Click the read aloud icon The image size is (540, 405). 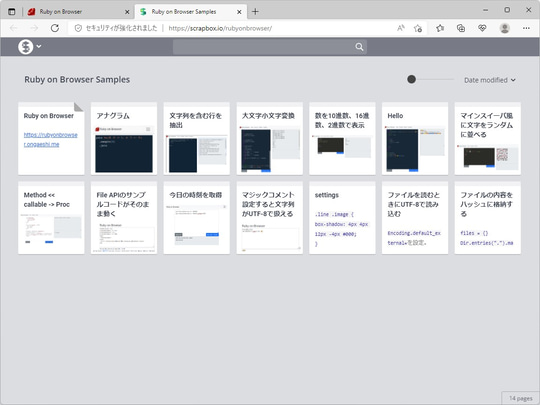coord(401,28)
